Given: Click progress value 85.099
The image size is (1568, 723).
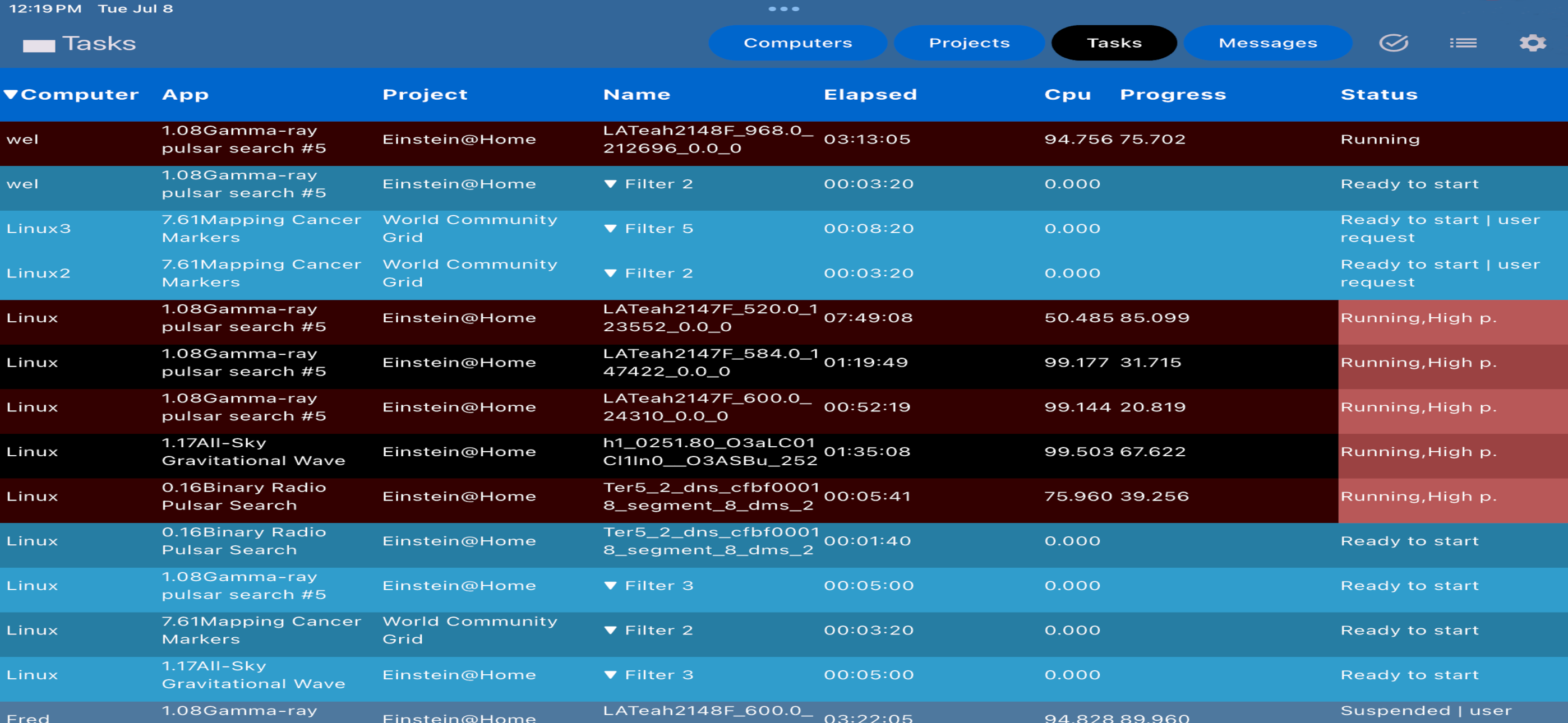Looking at the screenshot, I should point(1154,318).
